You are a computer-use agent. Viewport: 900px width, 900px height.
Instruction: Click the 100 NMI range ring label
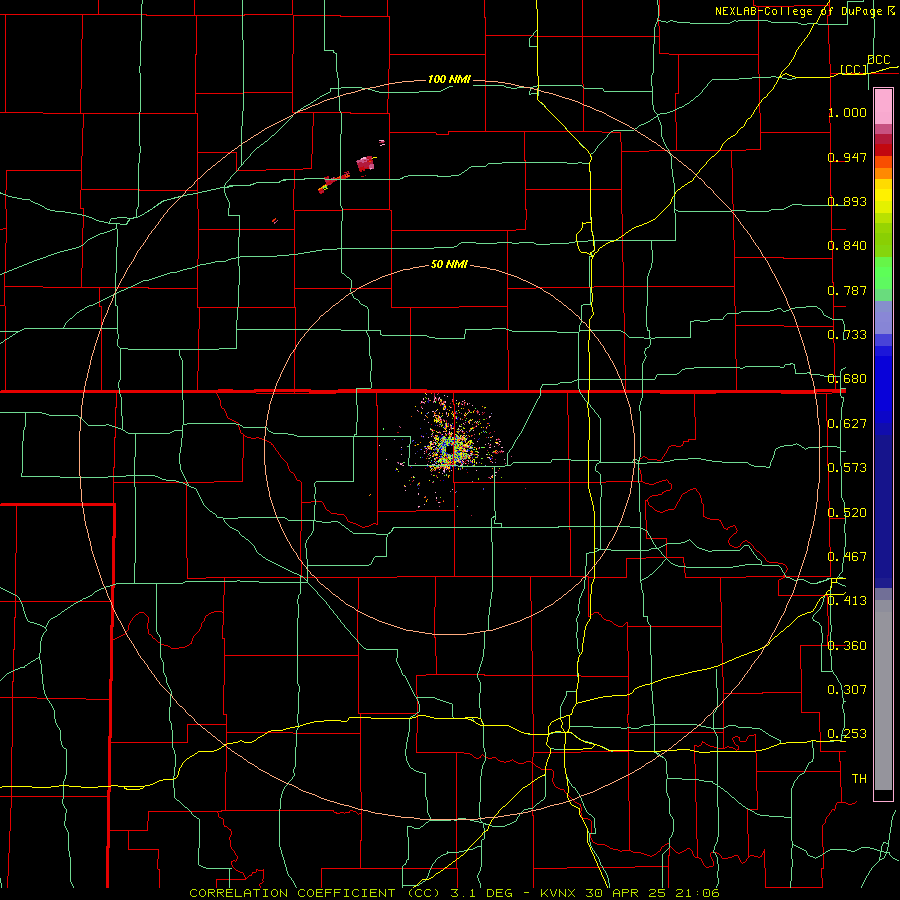pyautogui.click(x=449, y=79)
